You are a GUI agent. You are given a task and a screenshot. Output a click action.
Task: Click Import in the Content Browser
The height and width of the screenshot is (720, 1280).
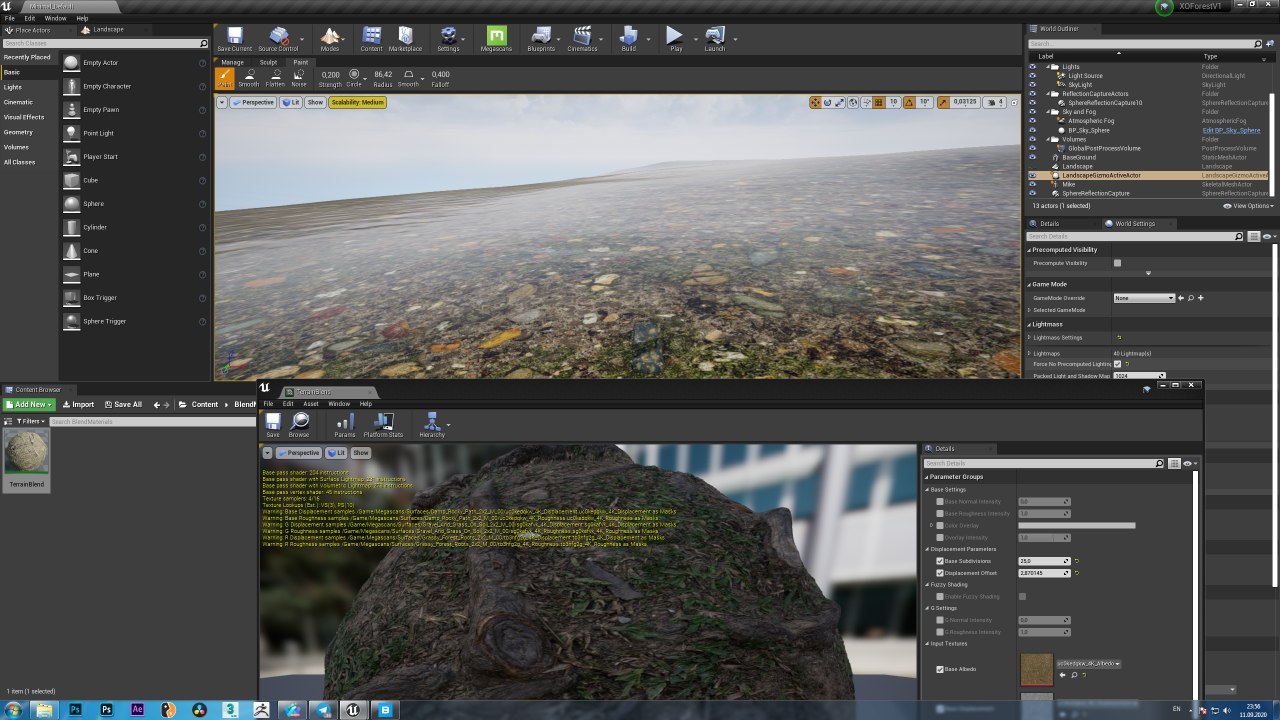[78, 405]
